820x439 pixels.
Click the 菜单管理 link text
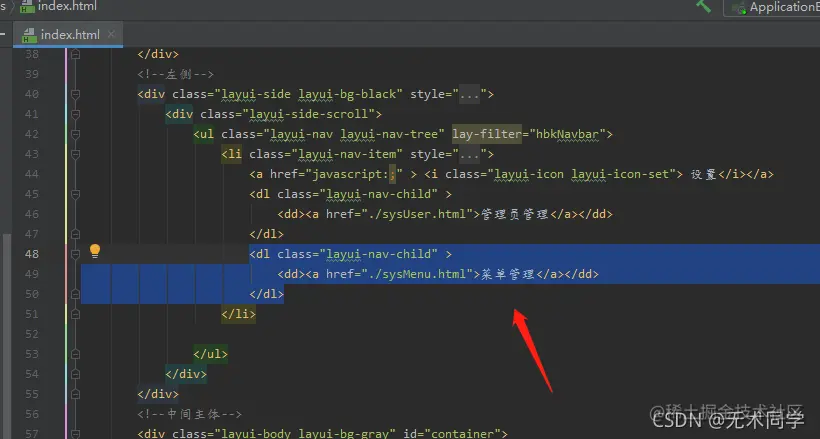tap(507, 274)
